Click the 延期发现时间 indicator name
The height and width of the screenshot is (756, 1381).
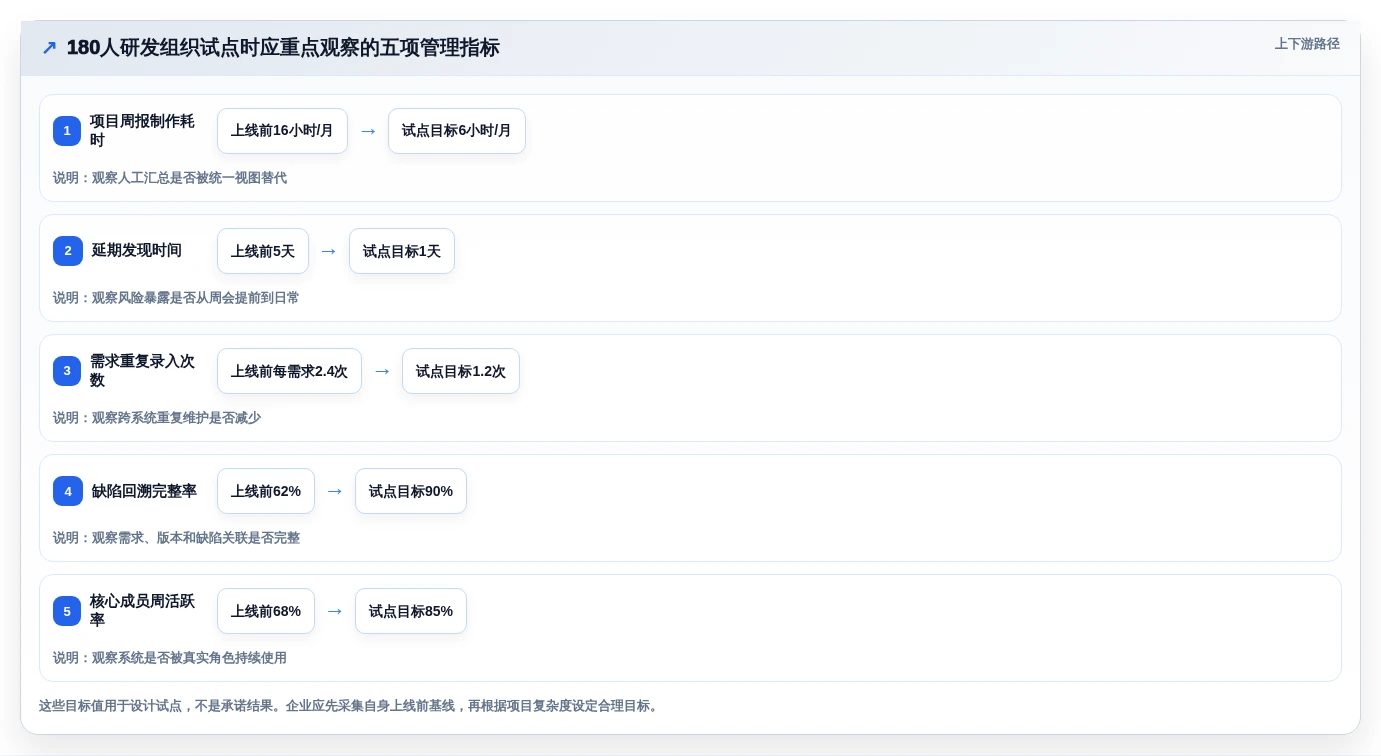coord(137,251)
